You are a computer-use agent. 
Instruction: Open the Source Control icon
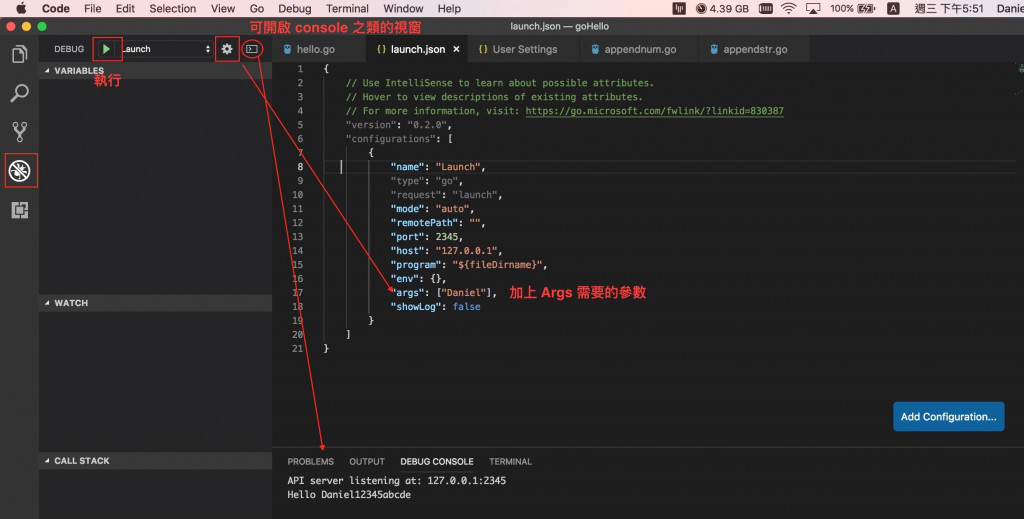[x=20, y=132]
